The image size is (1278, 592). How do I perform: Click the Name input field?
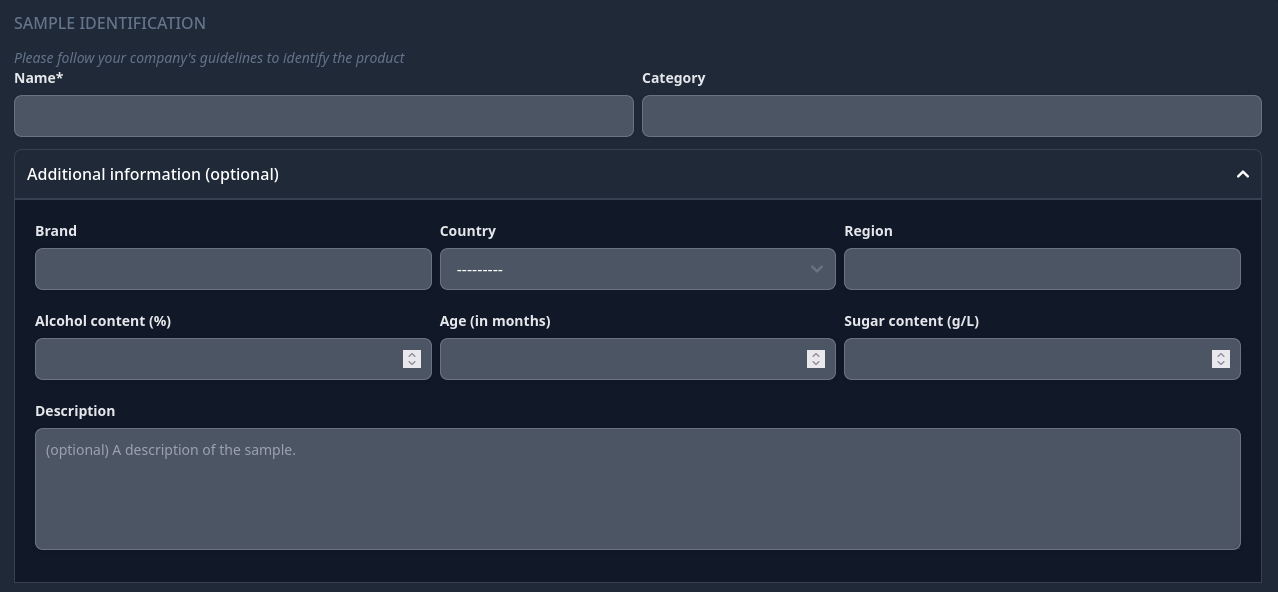pyautogui.click(x=324, y=116)
